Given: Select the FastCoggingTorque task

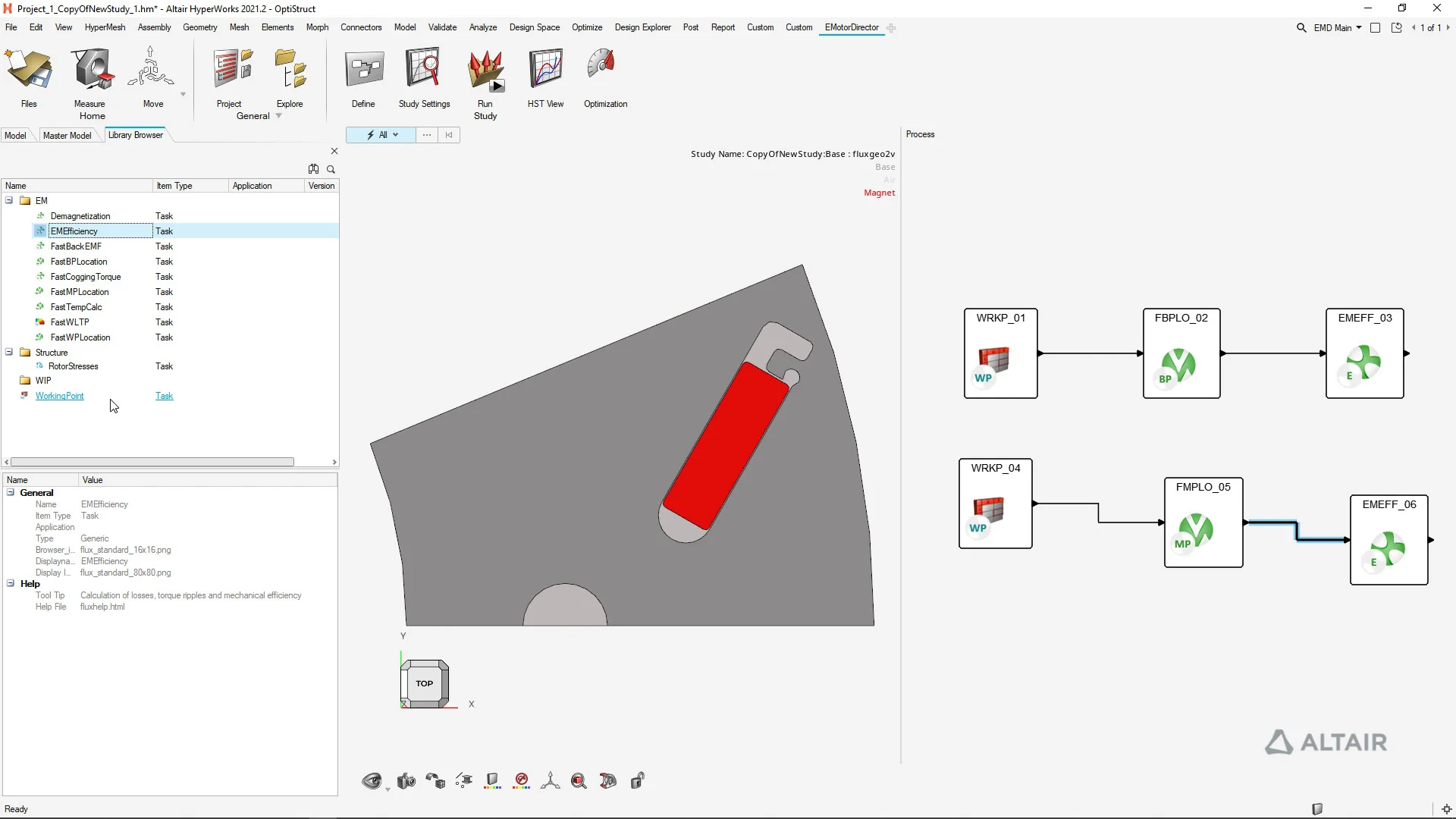Looking at the screenshot, I should pyautogui.click(x=85, y=277).
